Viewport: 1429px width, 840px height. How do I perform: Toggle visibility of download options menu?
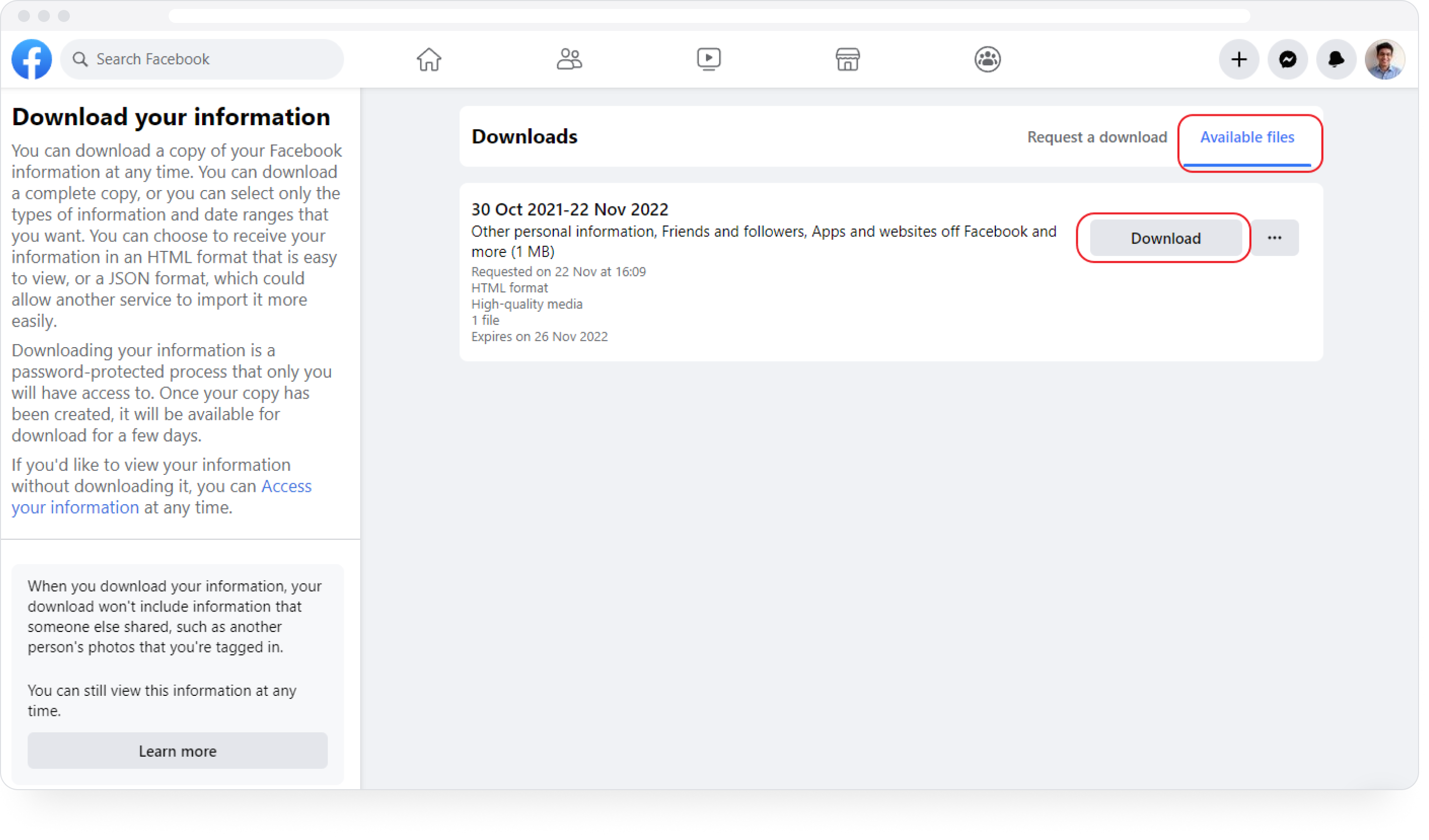tap(1276, 237)
